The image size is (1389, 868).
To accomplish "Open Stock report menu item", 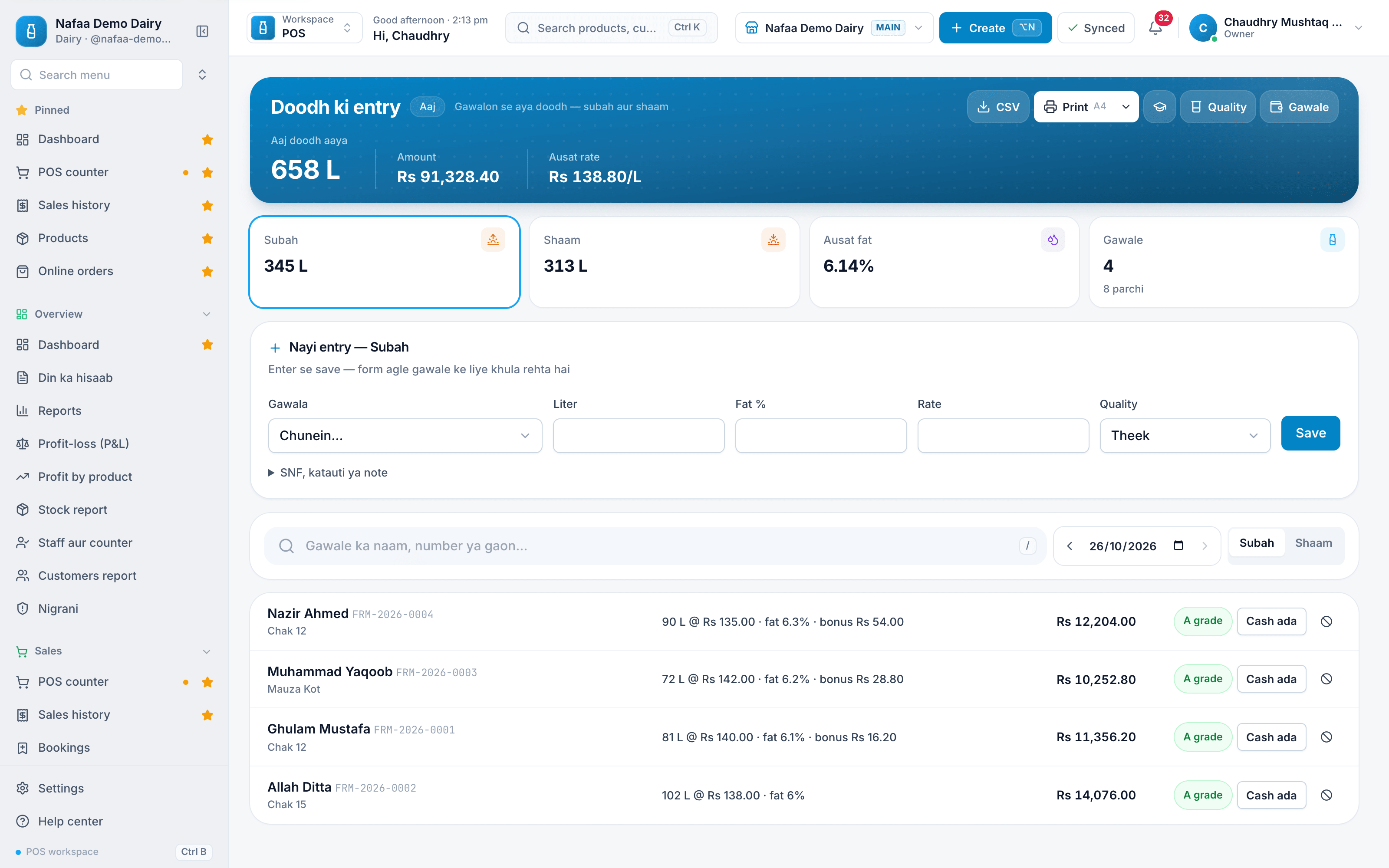I will coord(115,510).
